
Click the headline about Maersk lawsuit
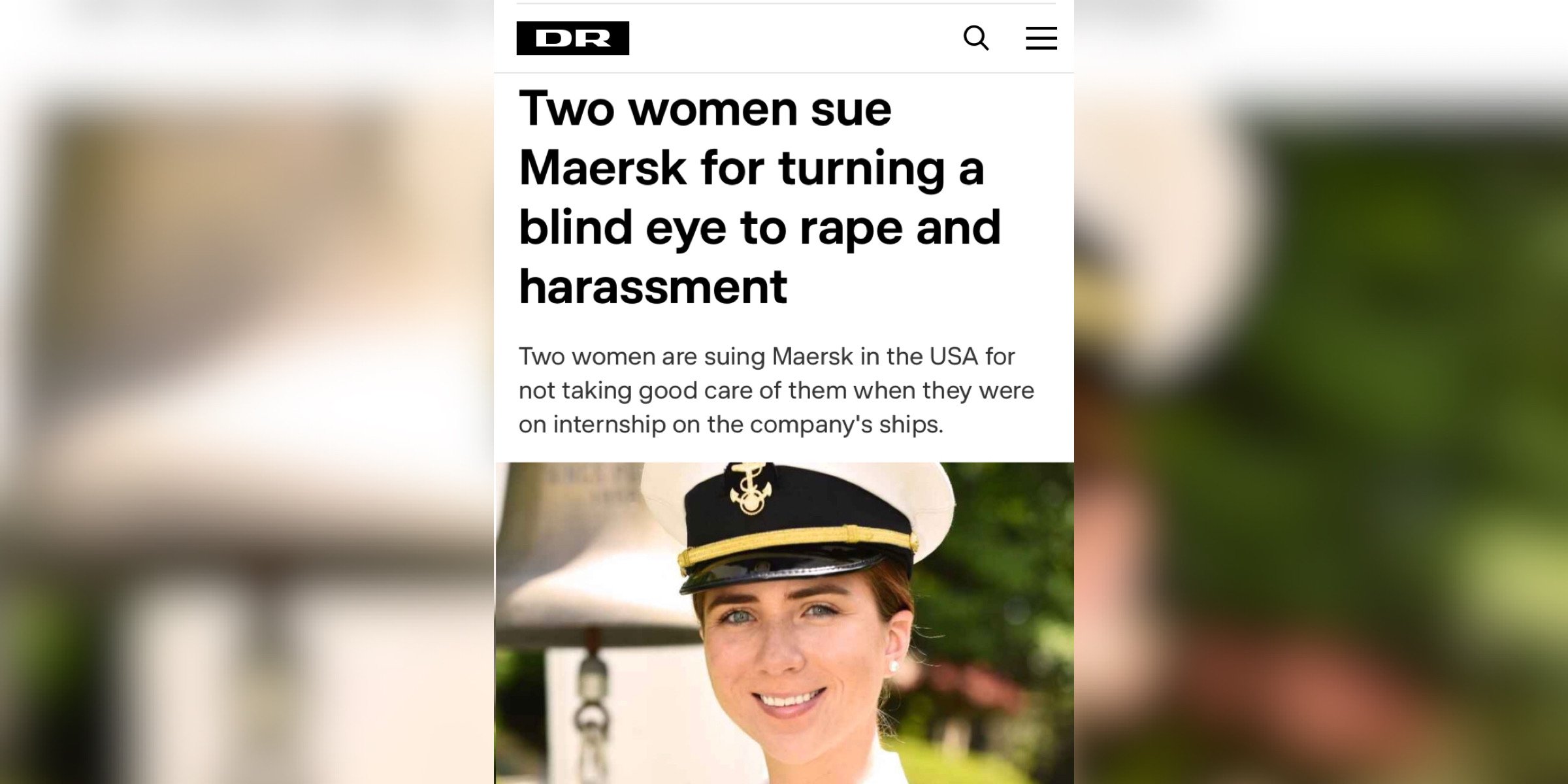[760, 197]
